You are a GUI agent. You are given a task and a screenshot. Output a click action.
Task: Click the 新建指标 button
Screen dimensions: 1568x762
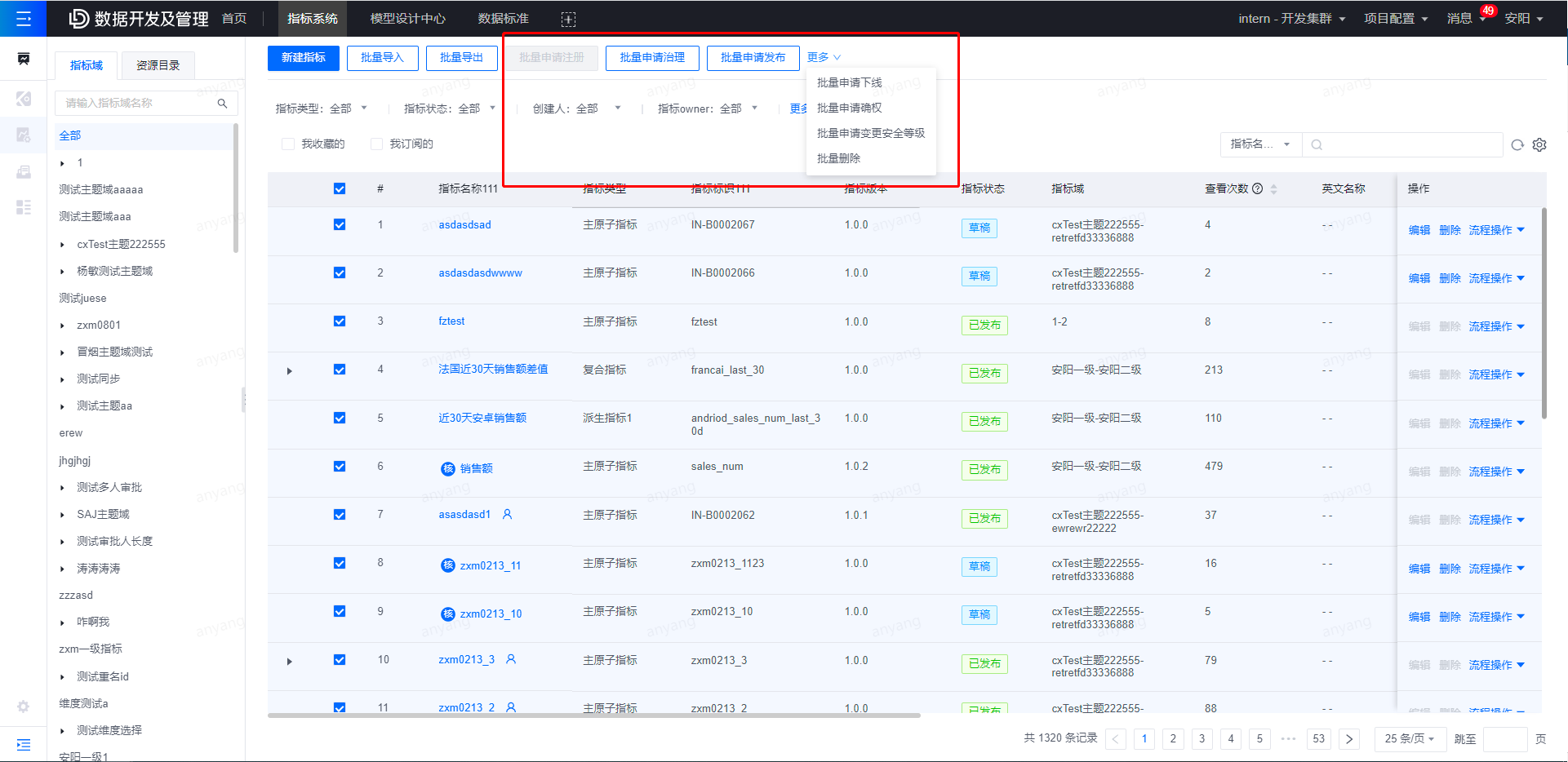[303, 58]
